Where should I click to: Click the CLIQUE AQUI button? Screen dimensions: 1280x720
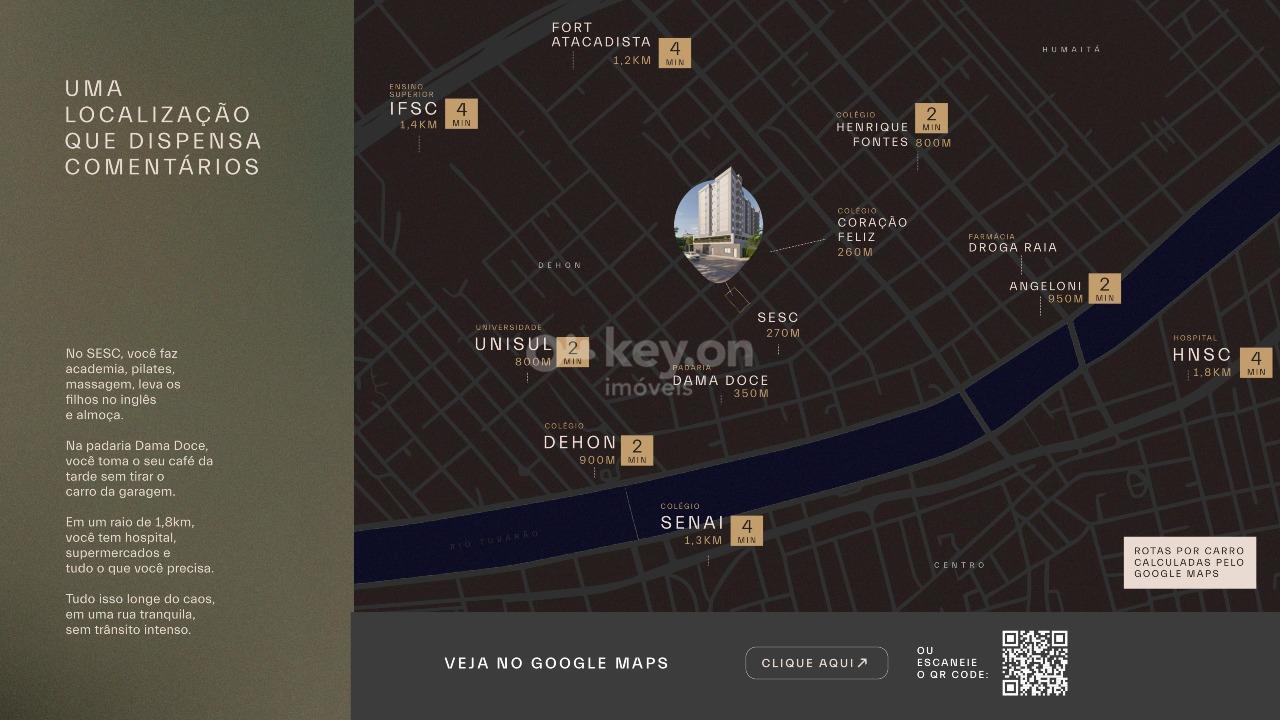click(x=816, y=663)
